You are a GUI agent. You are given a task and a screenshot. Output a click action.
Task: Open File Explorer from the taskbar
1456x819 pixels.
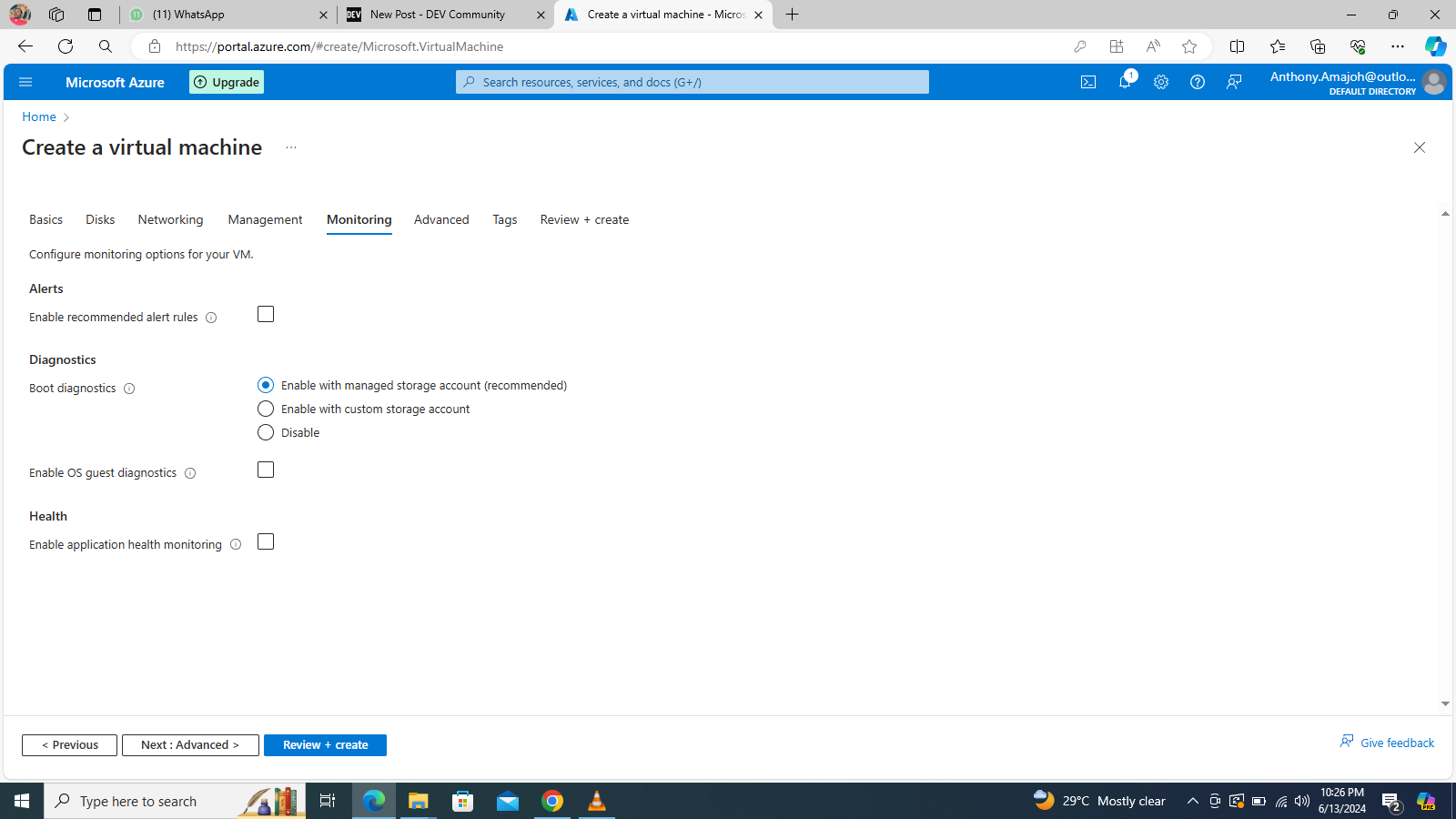418,801
